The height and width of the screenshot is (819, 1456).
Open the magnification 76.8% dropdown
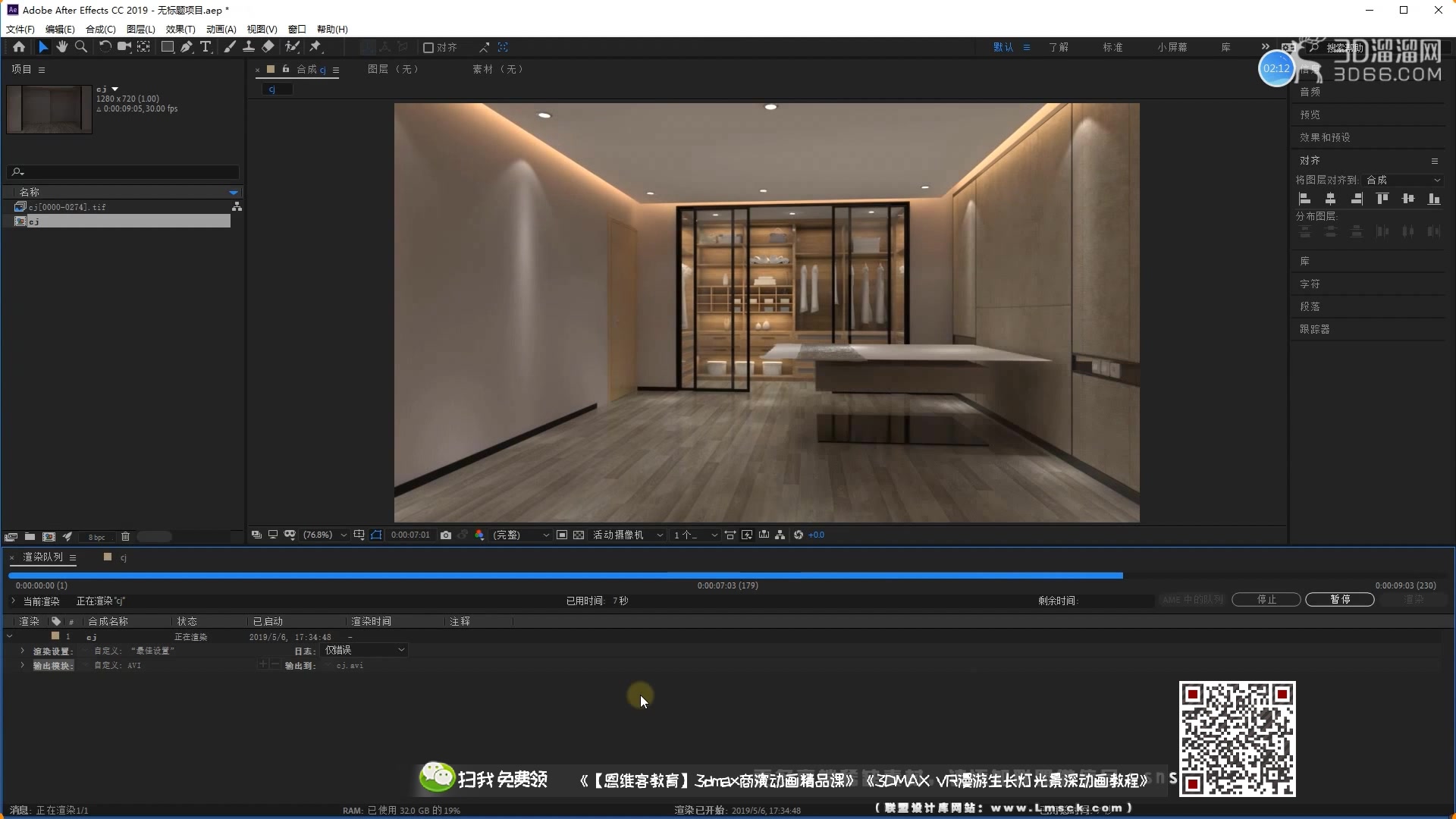(325, 535)
